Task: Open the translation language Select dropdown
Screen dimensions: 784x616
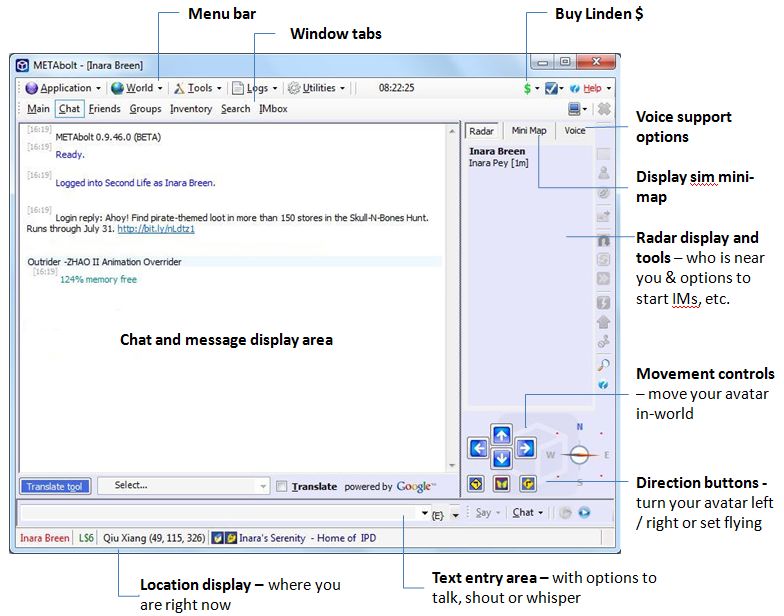Action: [183, 486]
